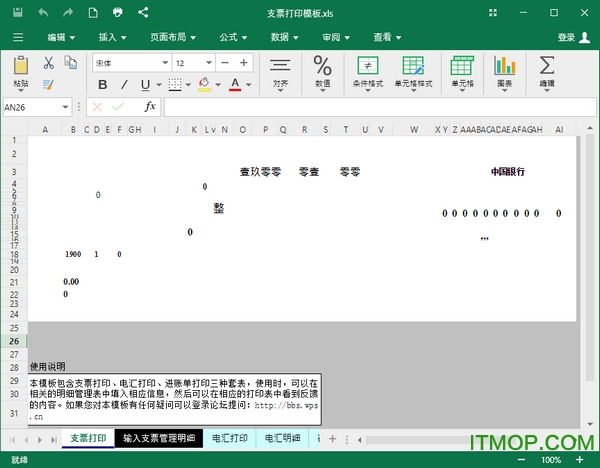Copy the selected cells
Screen dimensions: 600x468
(x=71, y=63)
